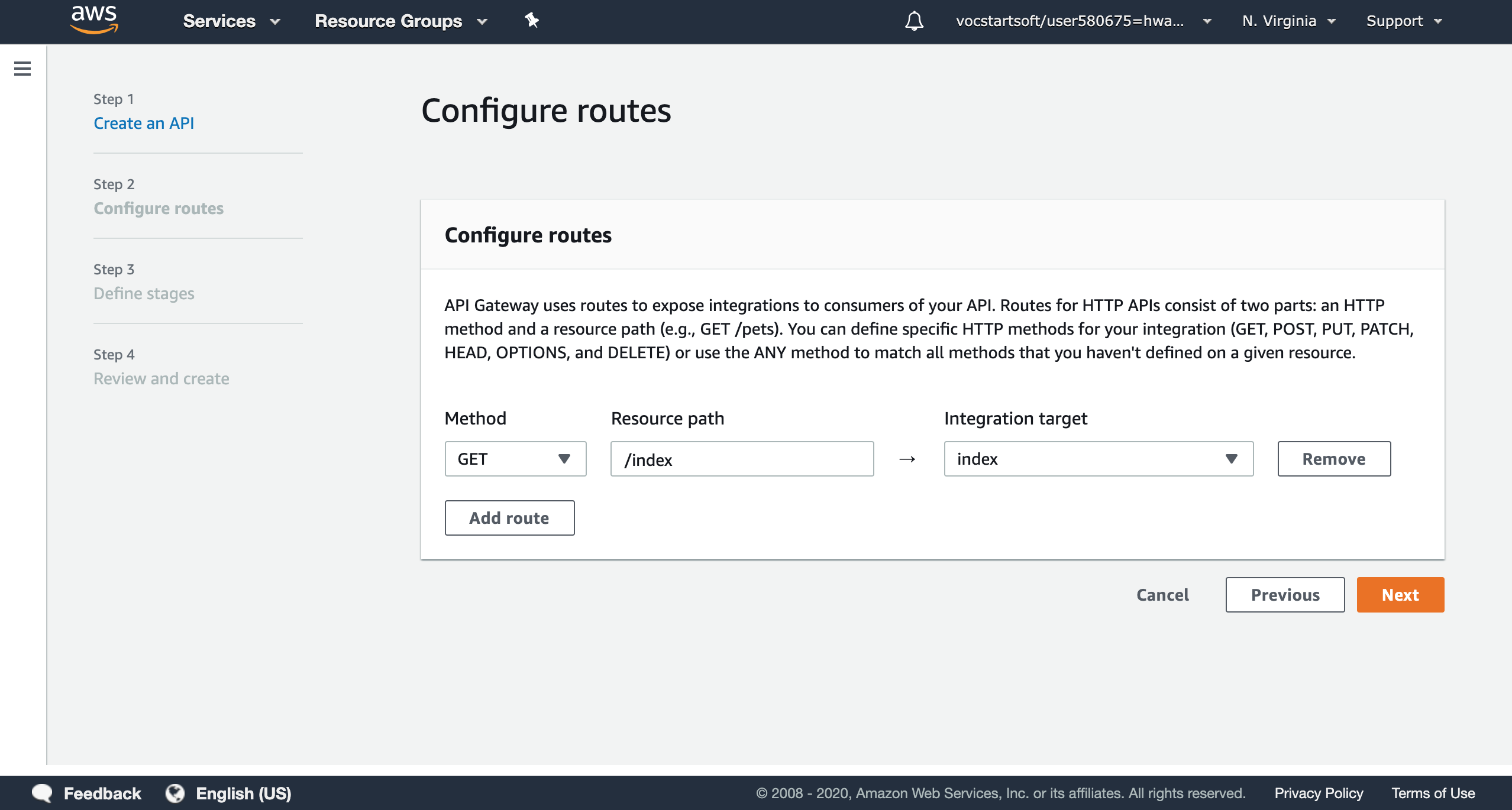Click the AWS logo home icon
This screenshot has width=1512, height=810.
pos(94,20)
